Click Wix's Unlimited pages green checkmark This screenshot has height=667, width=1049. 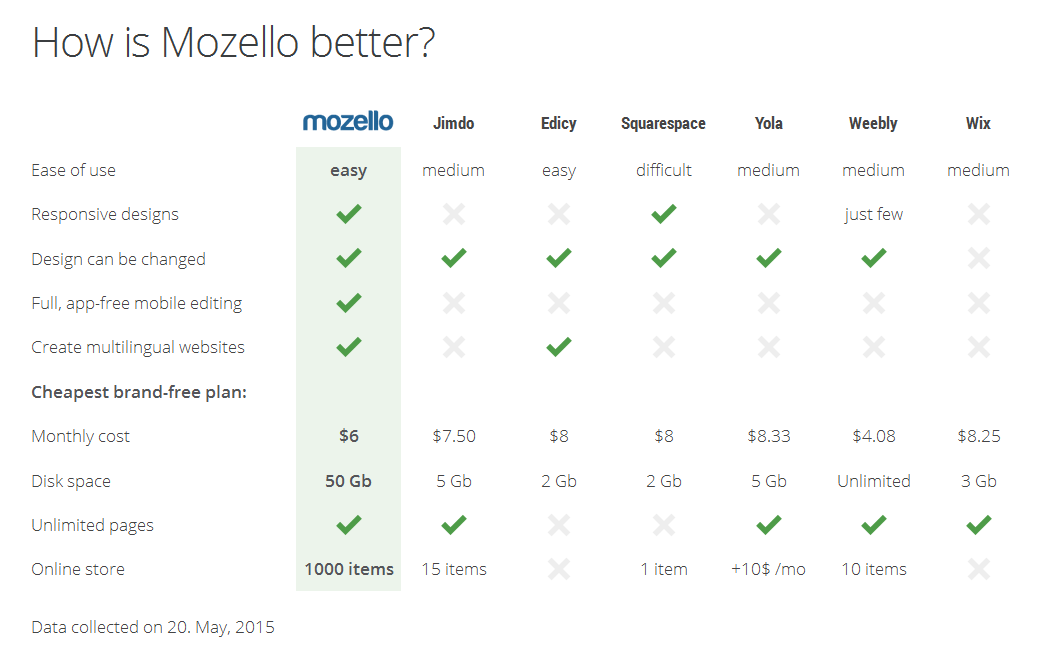(978, 525)
